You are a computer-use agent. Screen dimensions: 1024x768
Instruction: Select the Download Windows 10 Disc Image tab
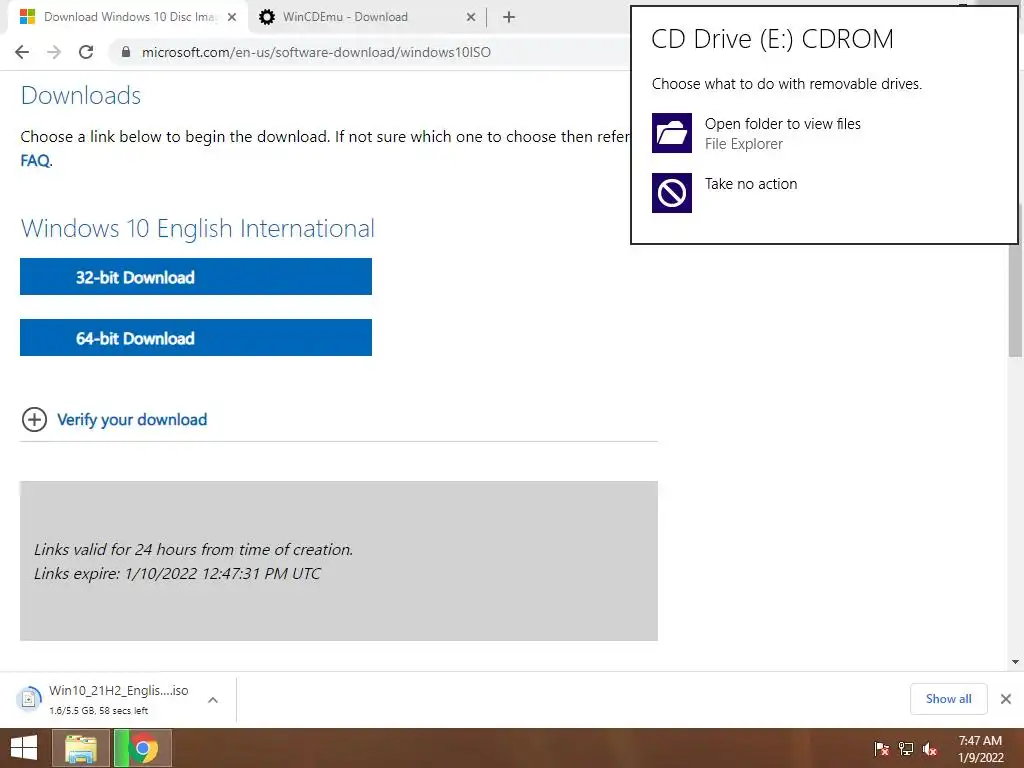tap(127, 17)
